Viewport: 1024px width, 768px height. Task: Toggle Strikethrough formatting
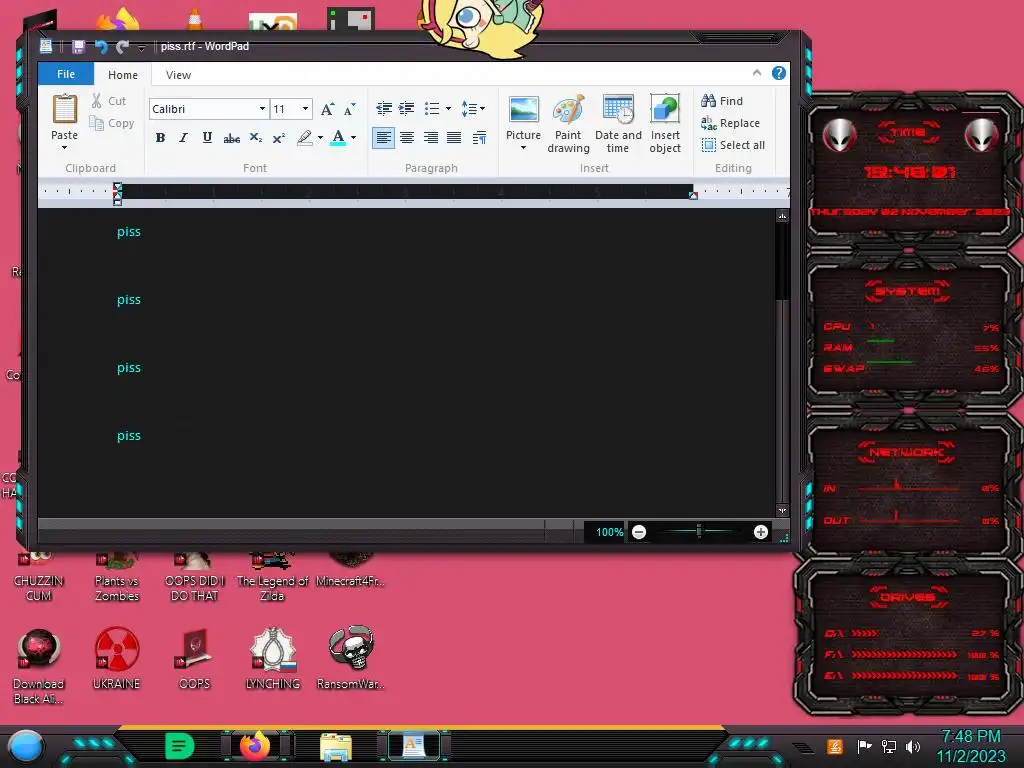coord(231,138)
